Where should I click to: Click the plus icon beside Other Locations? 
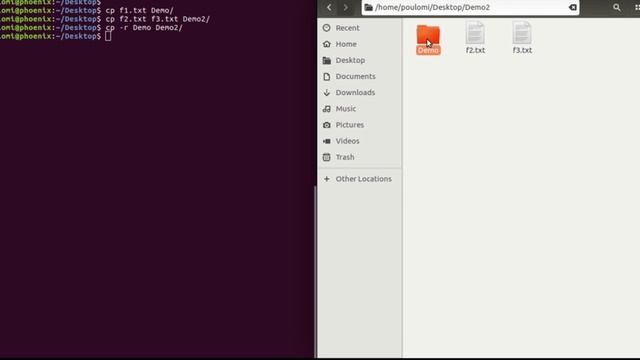[327, 179]
